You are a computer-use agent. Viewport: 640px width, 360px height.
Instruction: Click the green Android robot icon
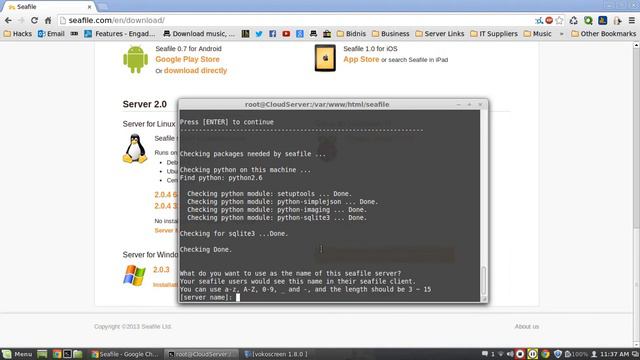coord(136,60)
